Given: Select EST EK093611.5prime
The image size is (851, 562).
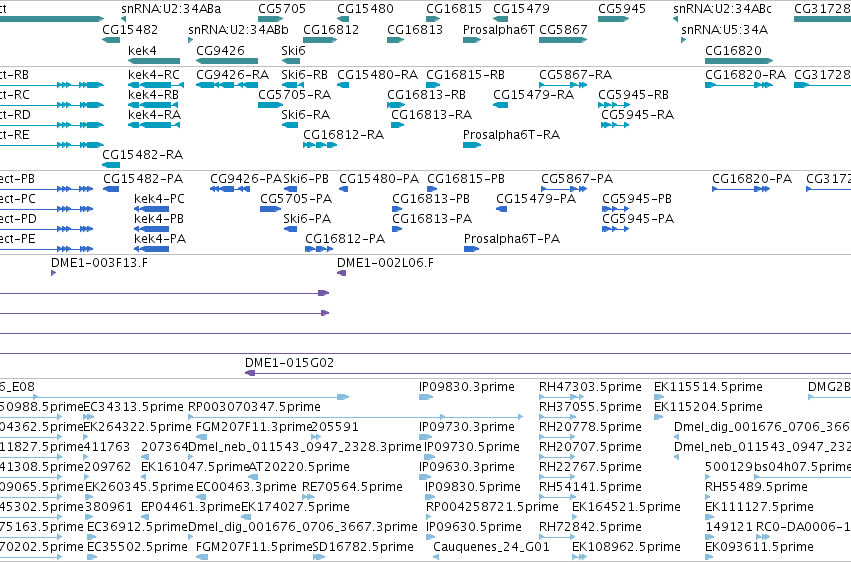Looking at the screenshot, I should 759,546.
